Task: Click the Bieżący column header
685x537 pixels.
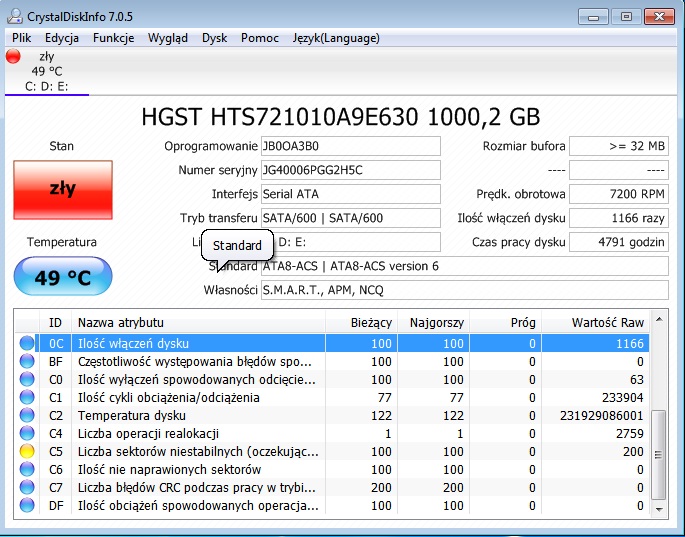Action: [361, 322]
